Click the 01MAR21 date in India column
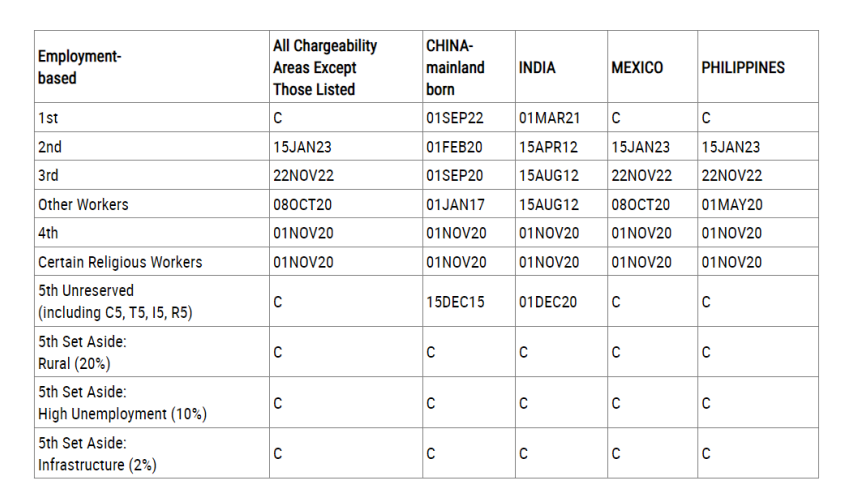The height and width of the screenshot is (502, 853). pos(549,117)
